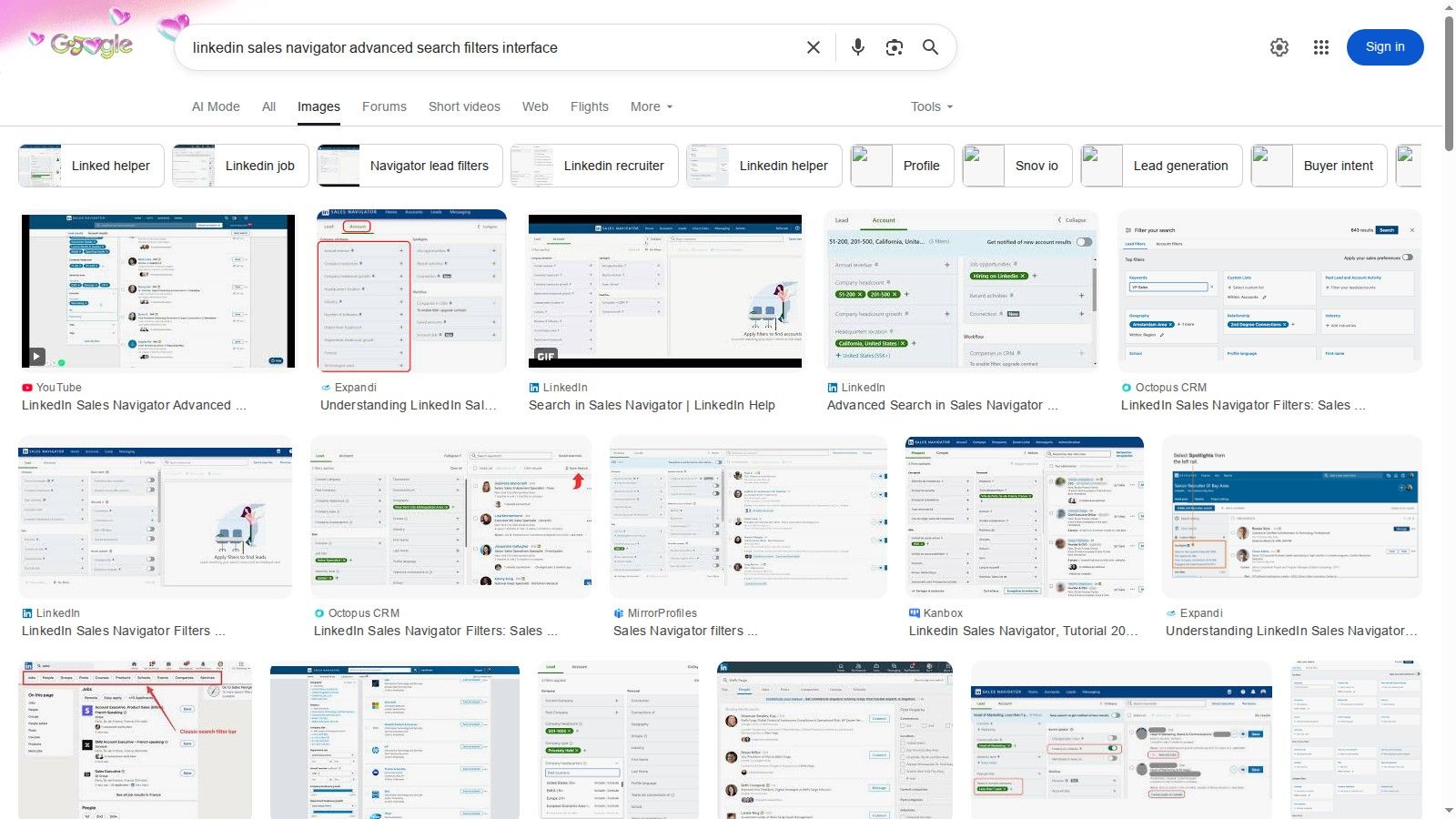Switch to Forums tab
The width and height of the screenshot is (1456, 819).
(384, 106)
